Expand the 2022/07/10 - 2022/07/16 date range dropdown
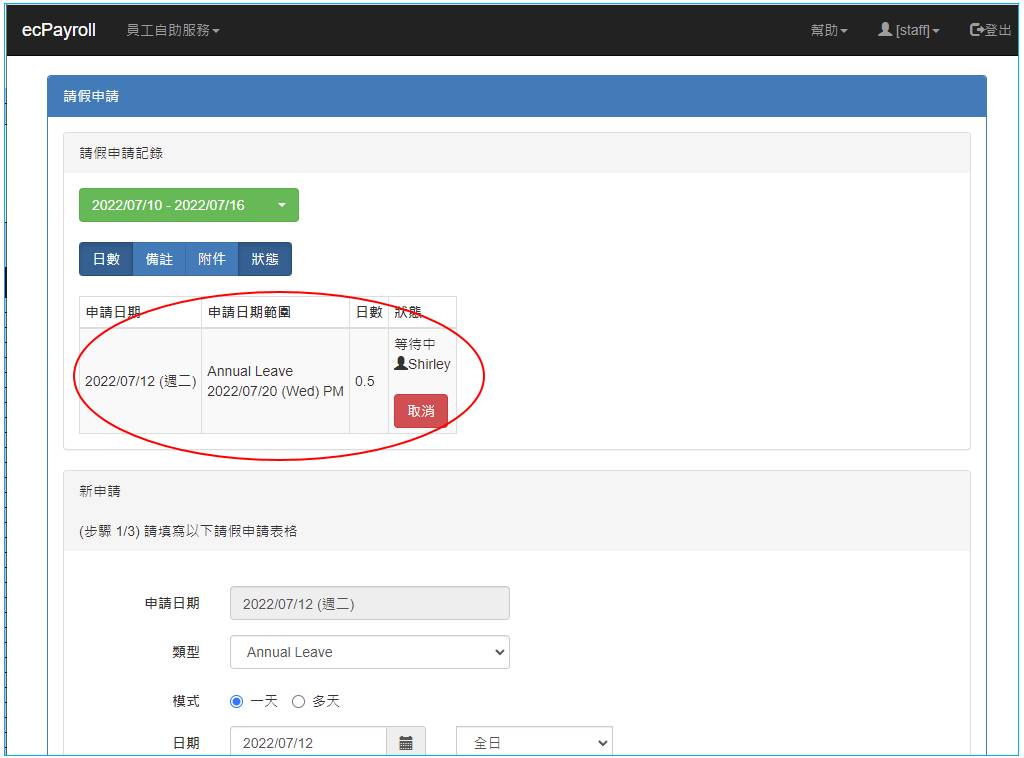 point(189,205)
